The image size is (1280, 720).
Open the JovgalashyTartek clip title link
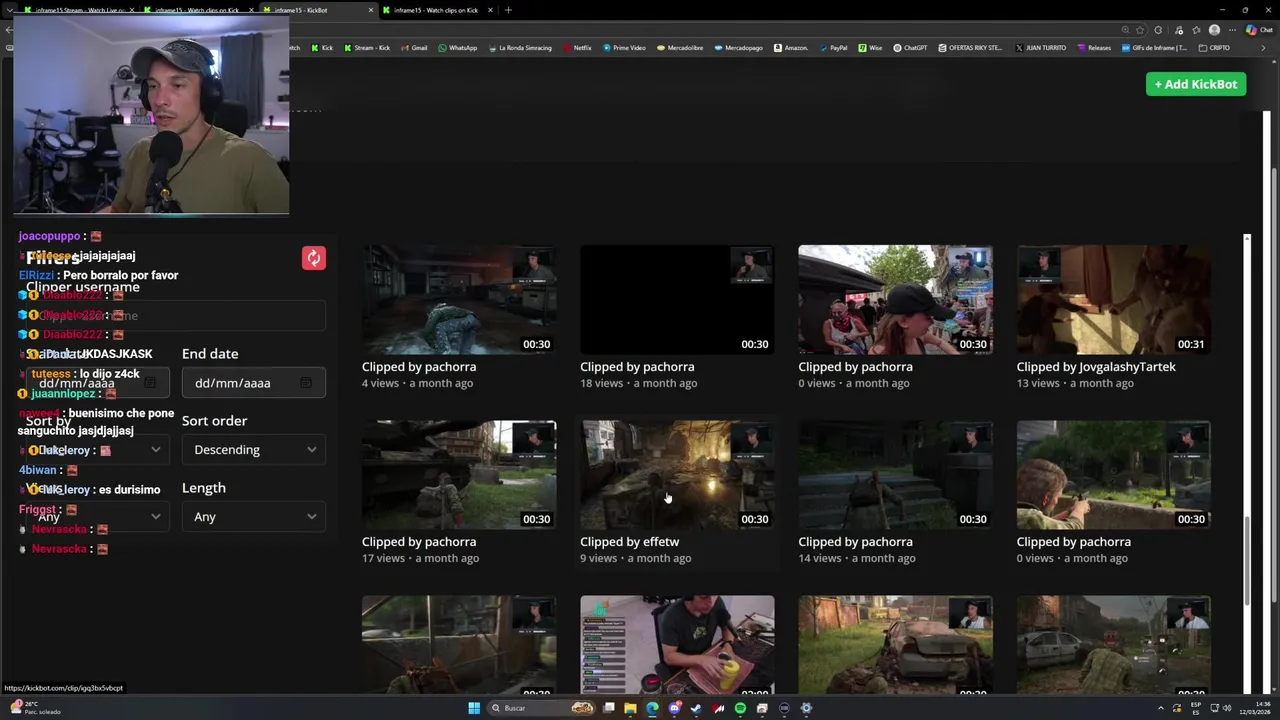[1096, 367]
